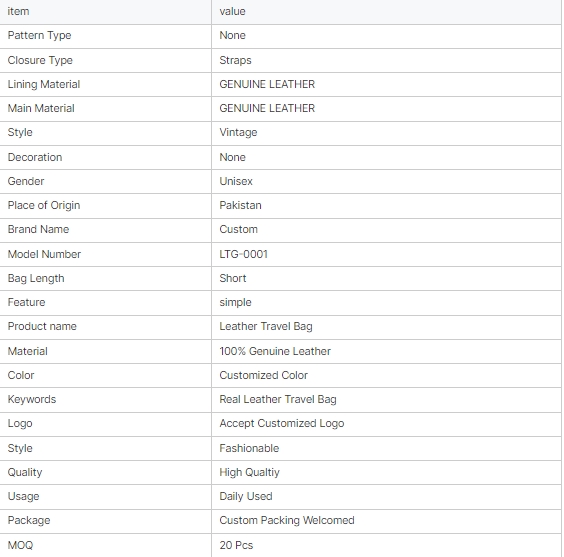
Task: Select the Lining Material GENUINE LEATHER value
Action: click(x=267, y=84)
